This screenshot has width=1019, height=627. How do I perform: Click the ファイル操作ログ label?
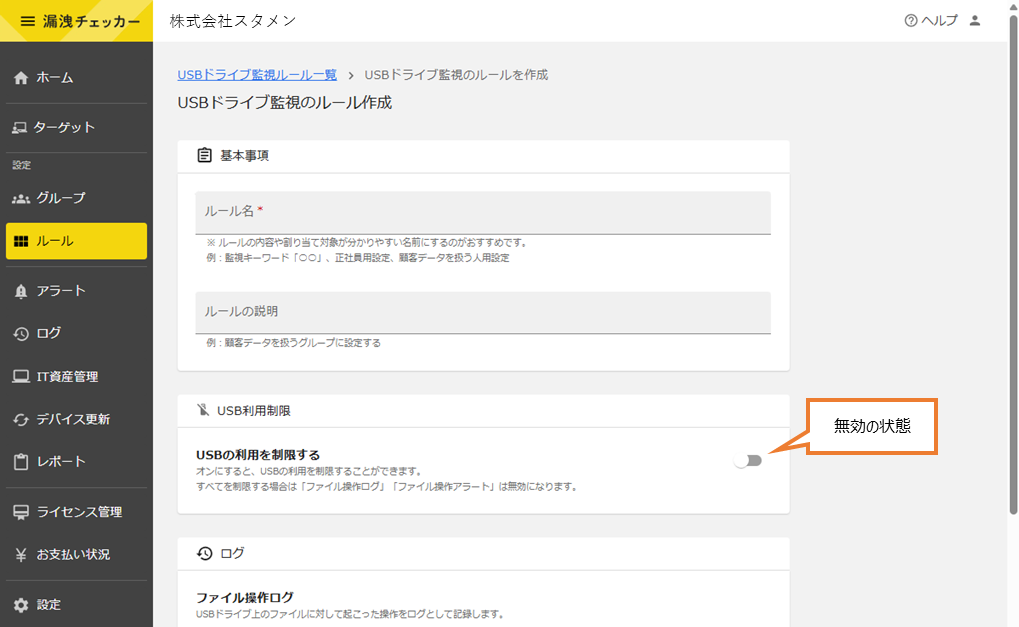click(x=245, y=597)
